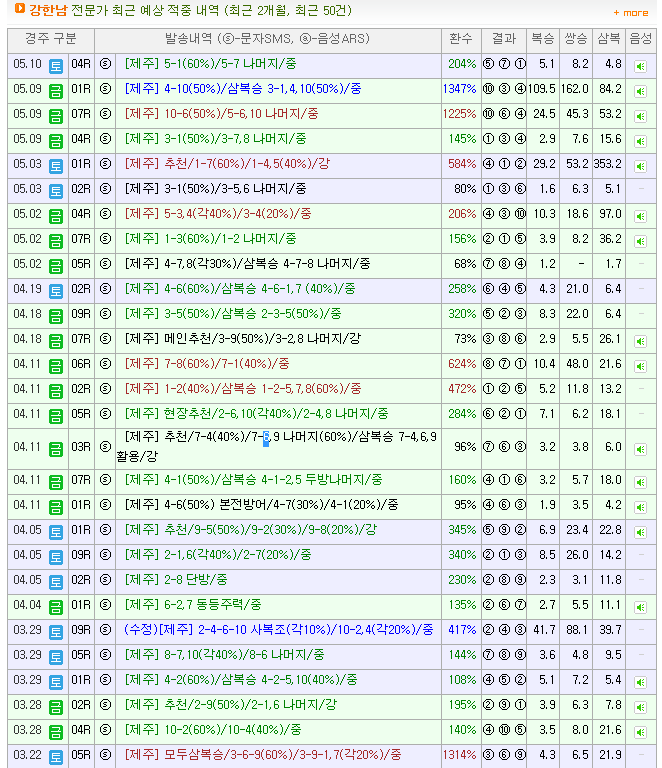The image size is (662, 768).
Task: Click 금 day badge in 05.02 05R row
Action: 56,265
